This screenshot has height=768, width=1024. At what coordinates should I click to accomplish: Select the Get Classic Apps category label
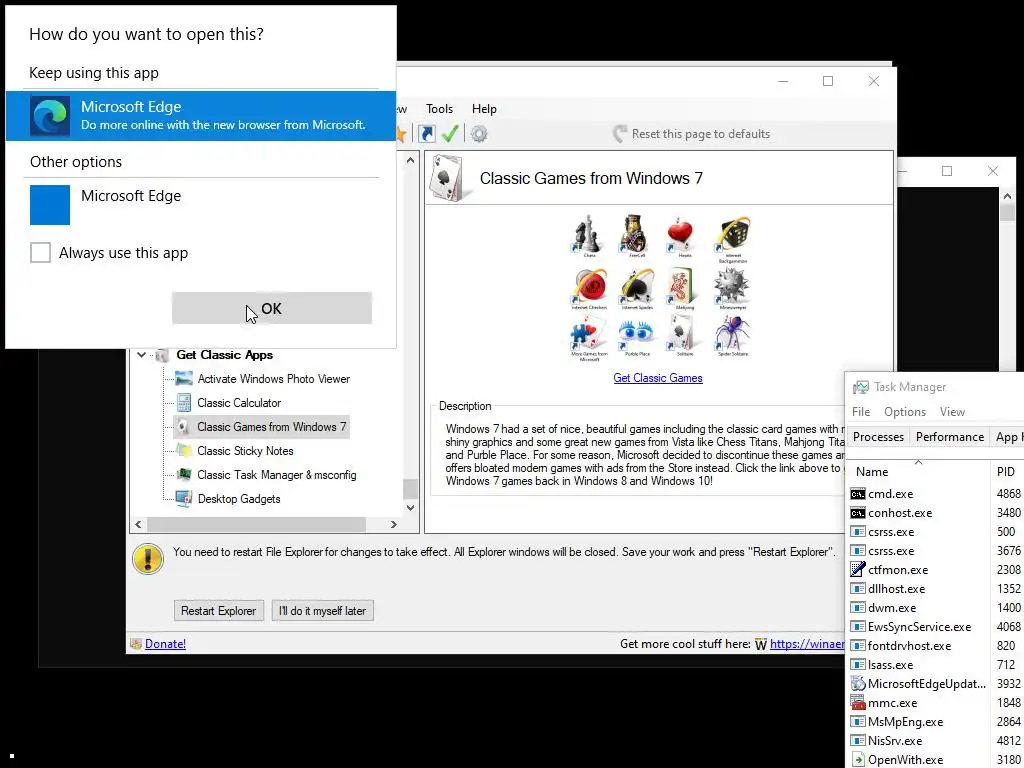pos(225,355)
